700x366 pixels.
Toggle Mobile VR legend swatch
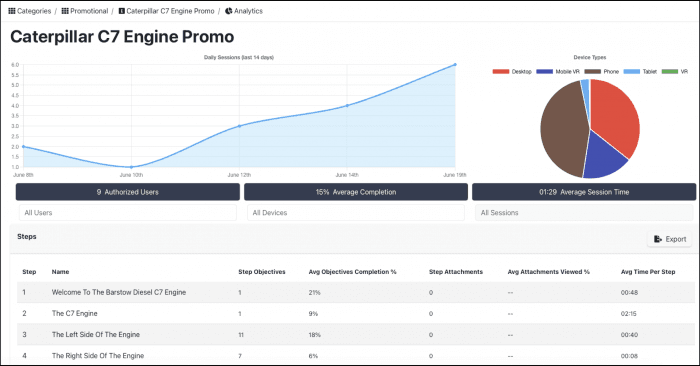pyautogui.click(x=544, y=71)
